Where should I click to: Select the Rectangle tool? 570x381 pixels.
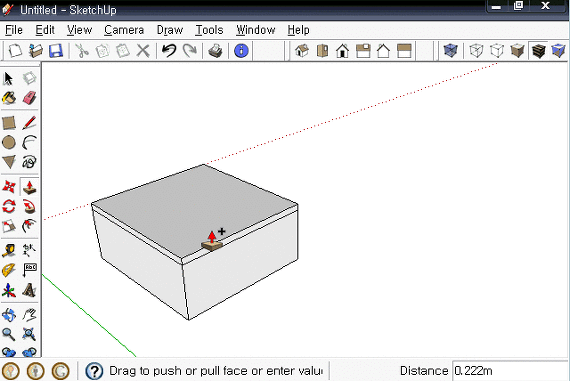tap(9, 123)
